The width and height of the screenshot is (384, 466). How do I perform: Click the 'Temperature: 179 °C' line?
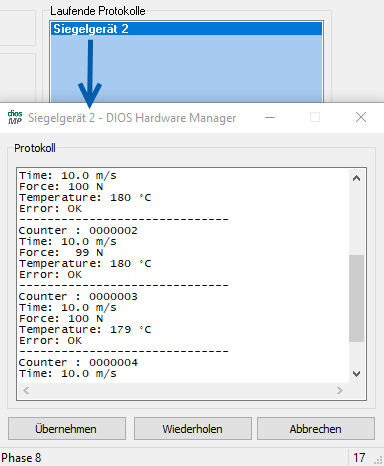[x=85, y=329]
